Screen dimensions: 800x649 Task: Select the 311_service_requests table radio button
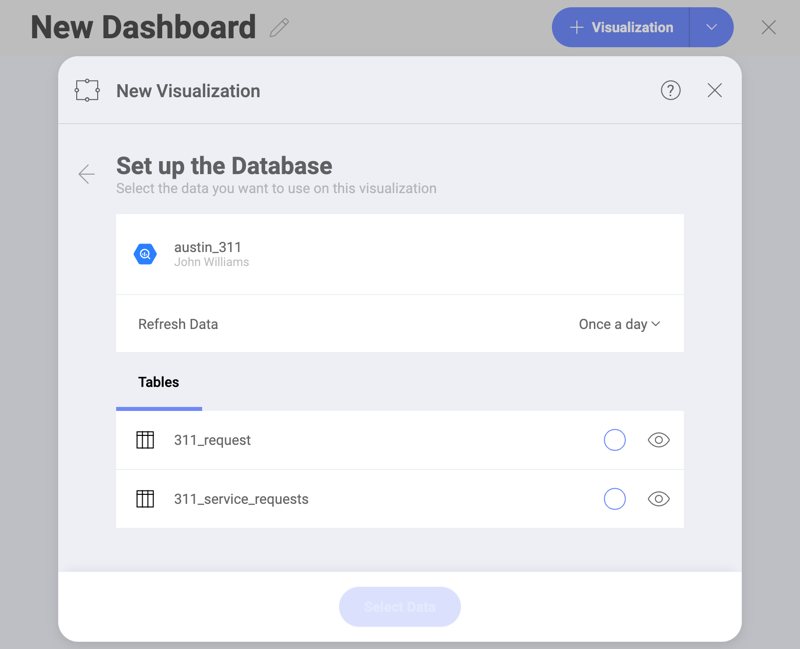click(615, 498)
